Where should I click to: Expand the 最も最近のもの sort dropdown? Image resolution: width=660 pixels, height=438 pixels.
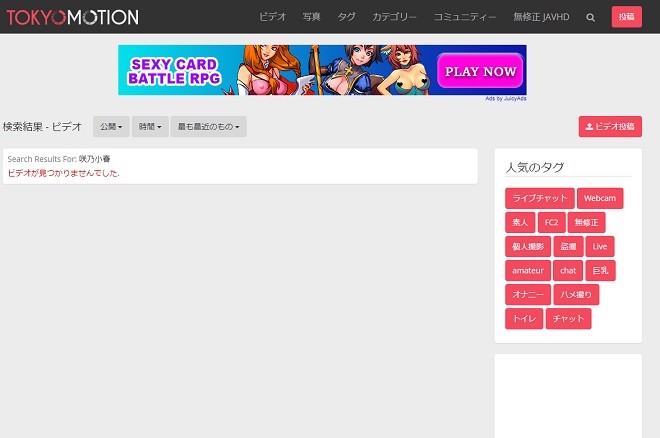click(x=208, y=127)
